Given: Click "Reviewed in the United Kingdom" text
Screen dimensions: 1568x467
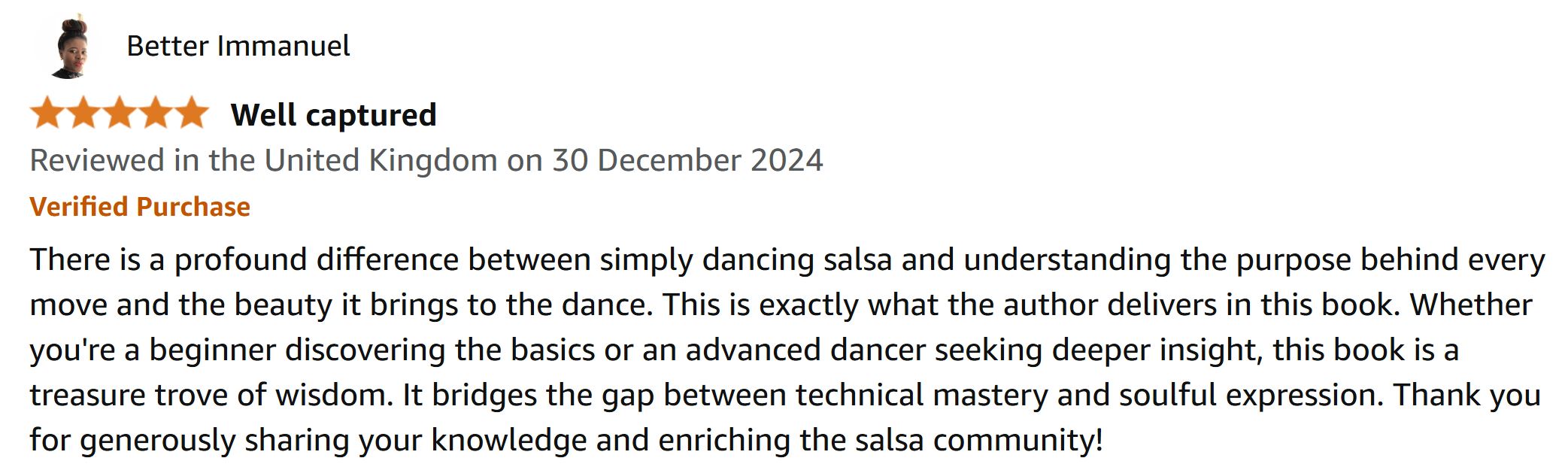Looking at the screenshot, I should 263,161.
